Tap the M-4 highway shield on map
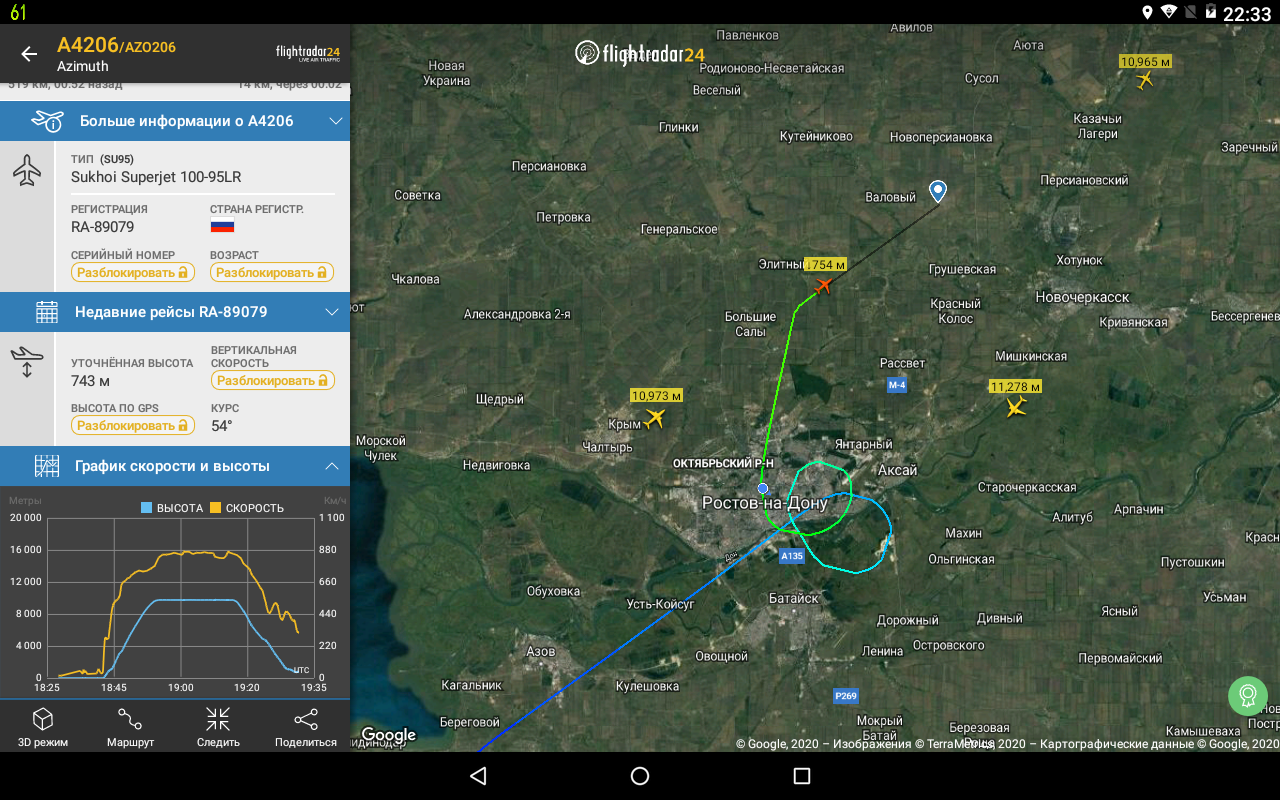Viewport: 1280px width, 800px height. pyautogui.click(x=897, y=385)
